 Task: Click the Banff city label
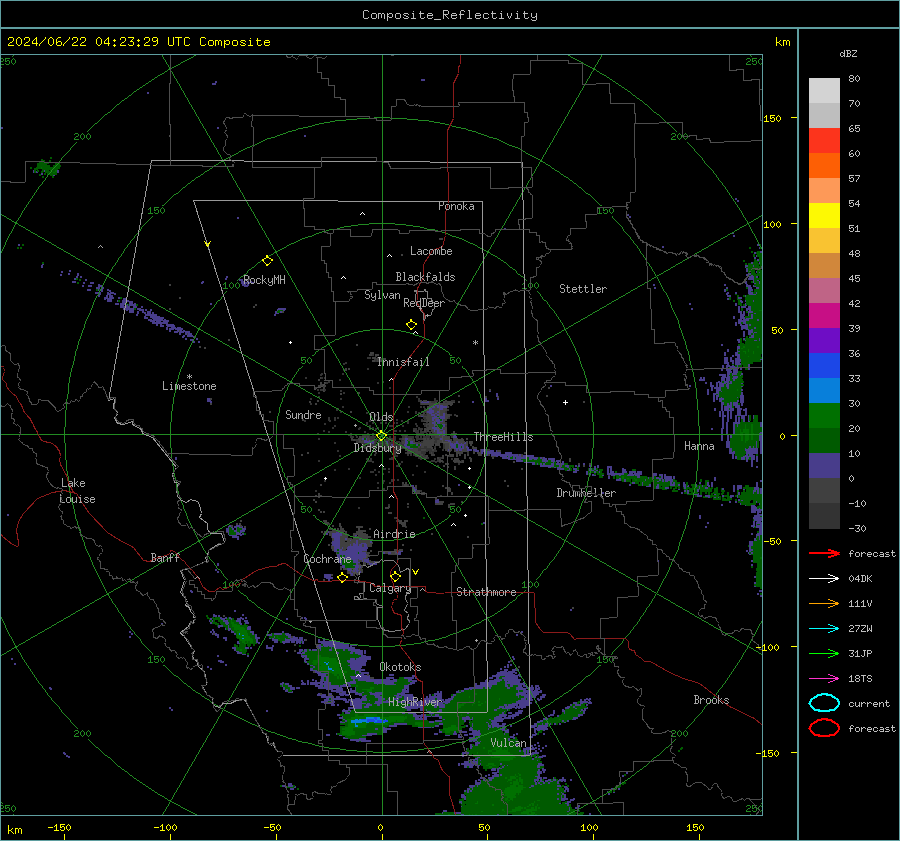165,557
